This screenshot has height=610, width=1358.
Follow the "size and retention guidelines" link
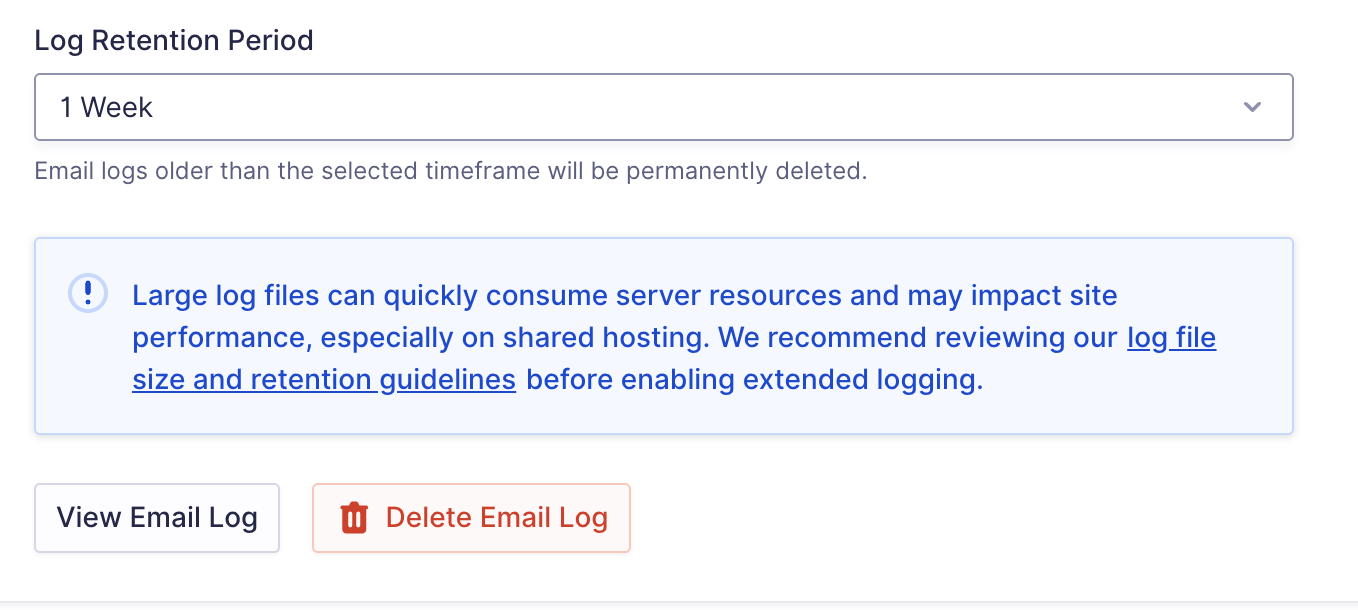(323, 380)
